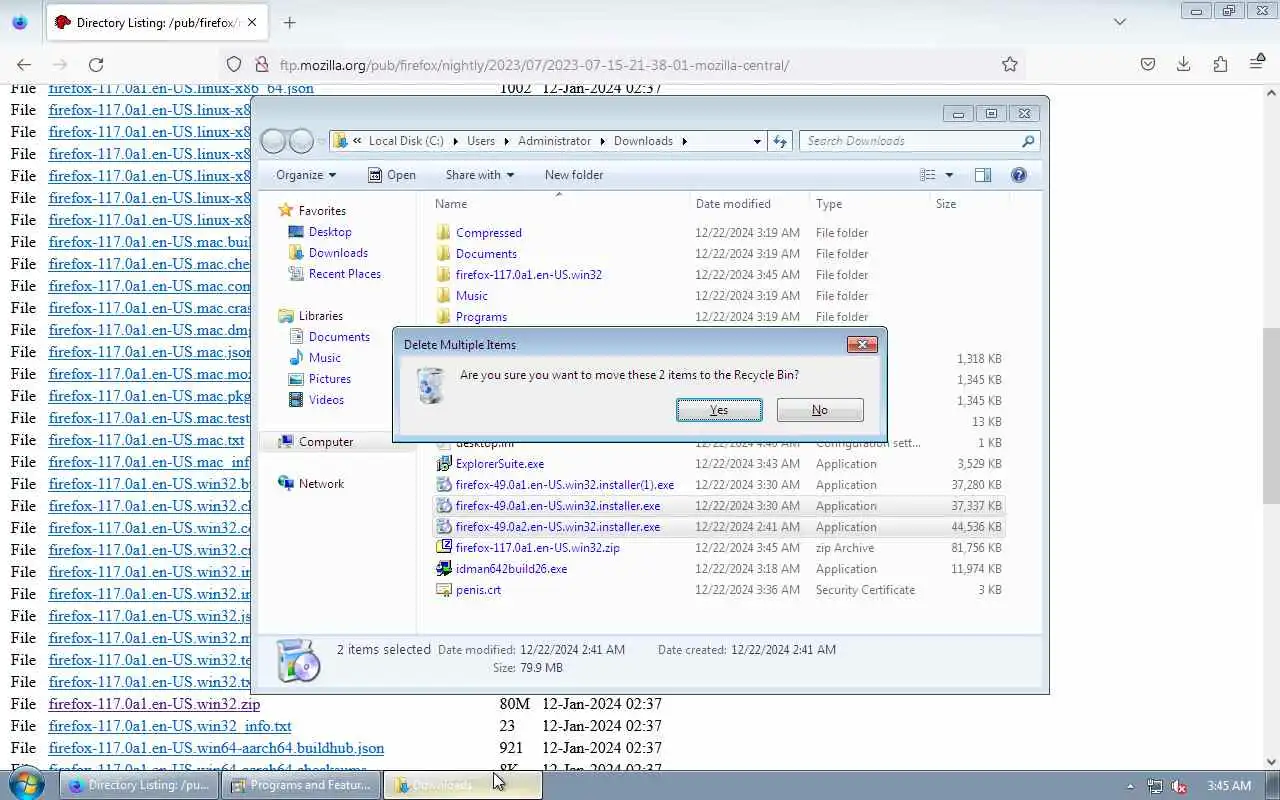Select Downloads under Favorites
This screenshot has width=1280, height=800.
(x=338, y=253)
